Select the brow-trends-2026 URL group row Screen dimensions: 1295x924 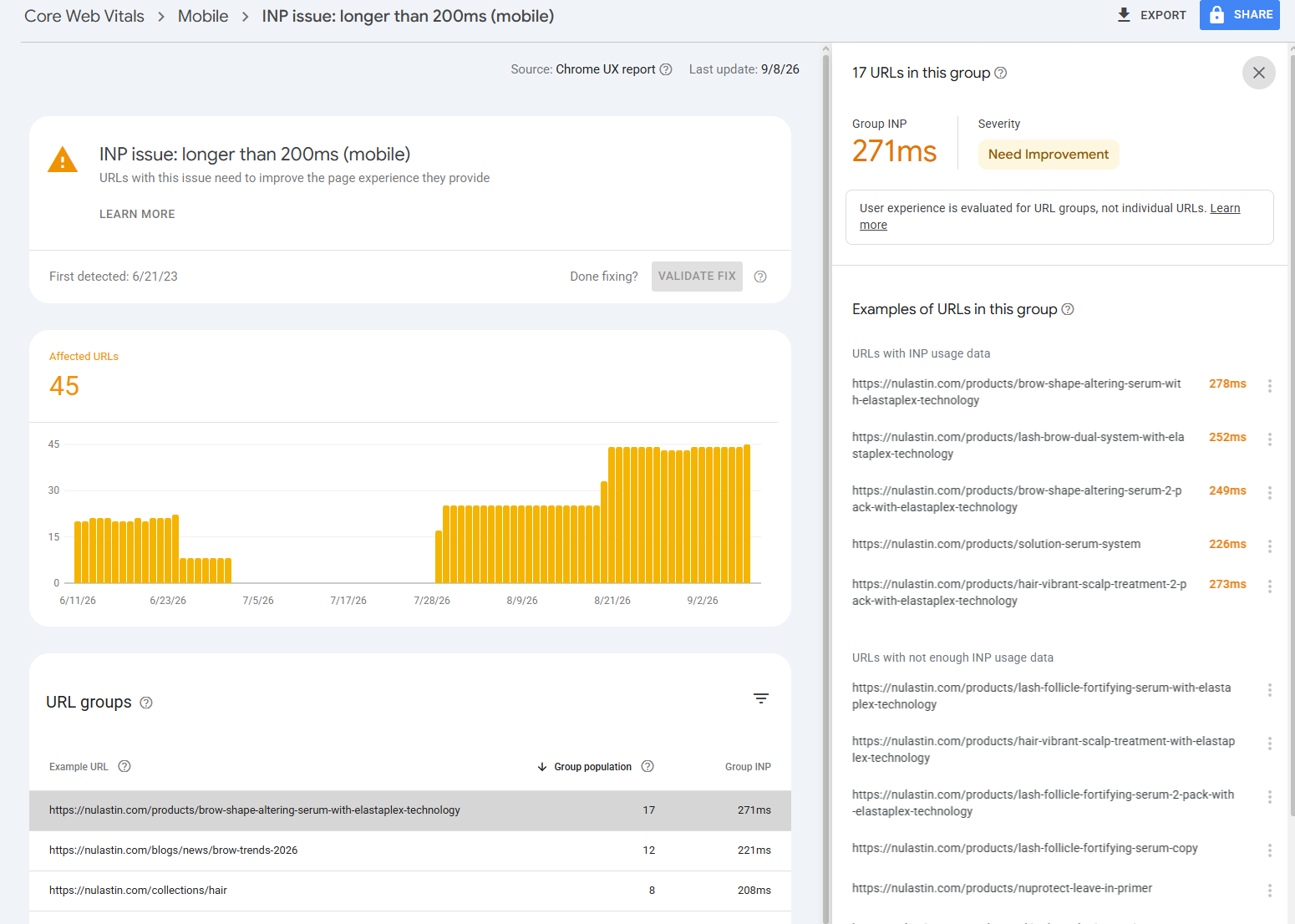pyautogui.click(x=410, y=850)
